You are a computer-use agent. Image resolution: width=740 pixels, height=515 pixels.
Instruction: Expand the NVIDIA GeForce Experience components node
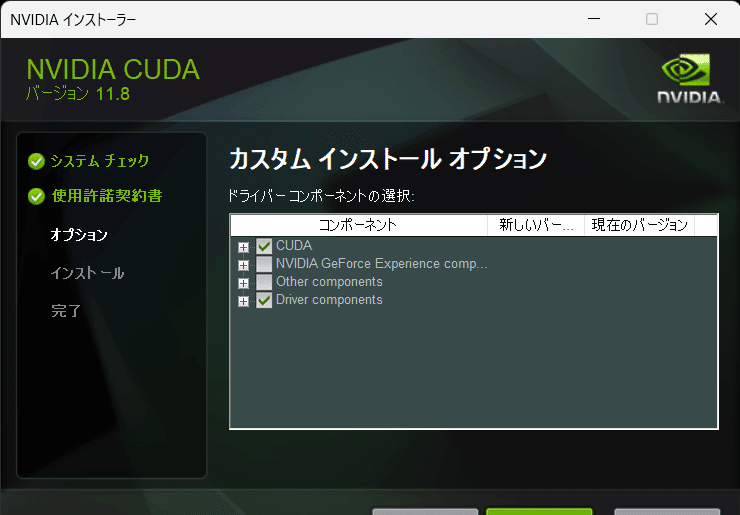coord(244,265)
